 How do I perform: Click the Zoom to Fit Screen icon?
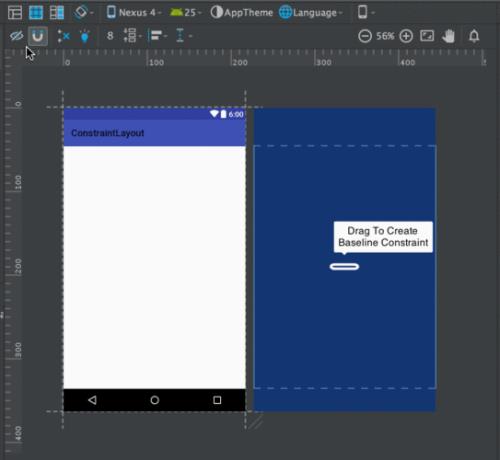point(427,36)
